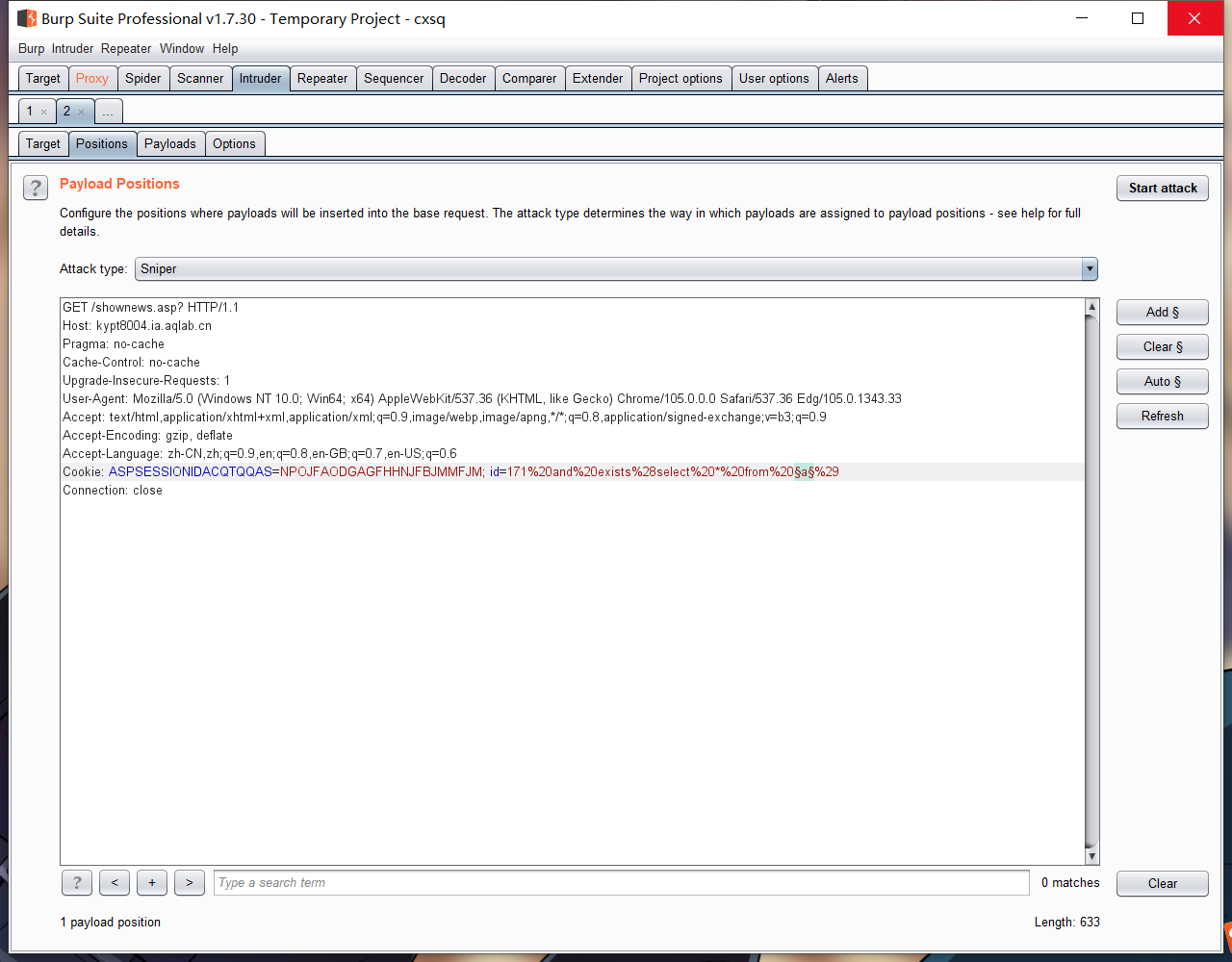Switch to the Extender tab
1232x962 pixels.
pos(598,79)
